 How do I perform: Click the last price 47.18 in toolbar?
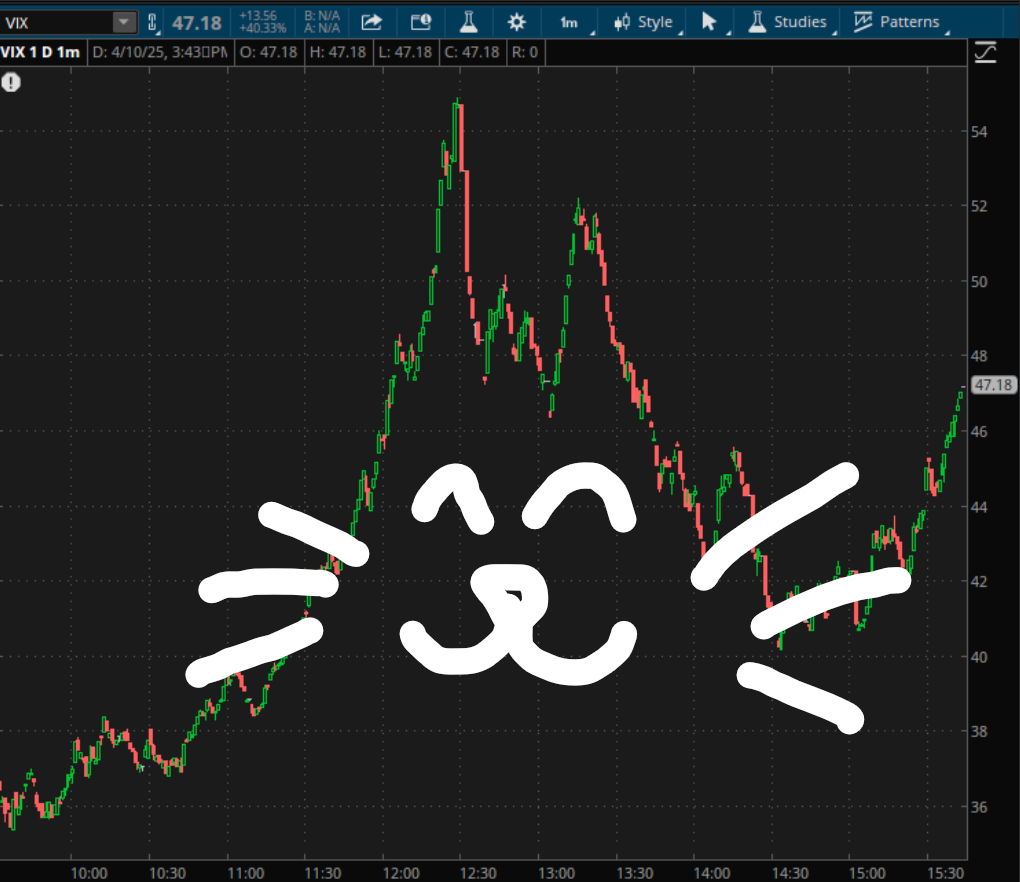[x=196, y=23]
